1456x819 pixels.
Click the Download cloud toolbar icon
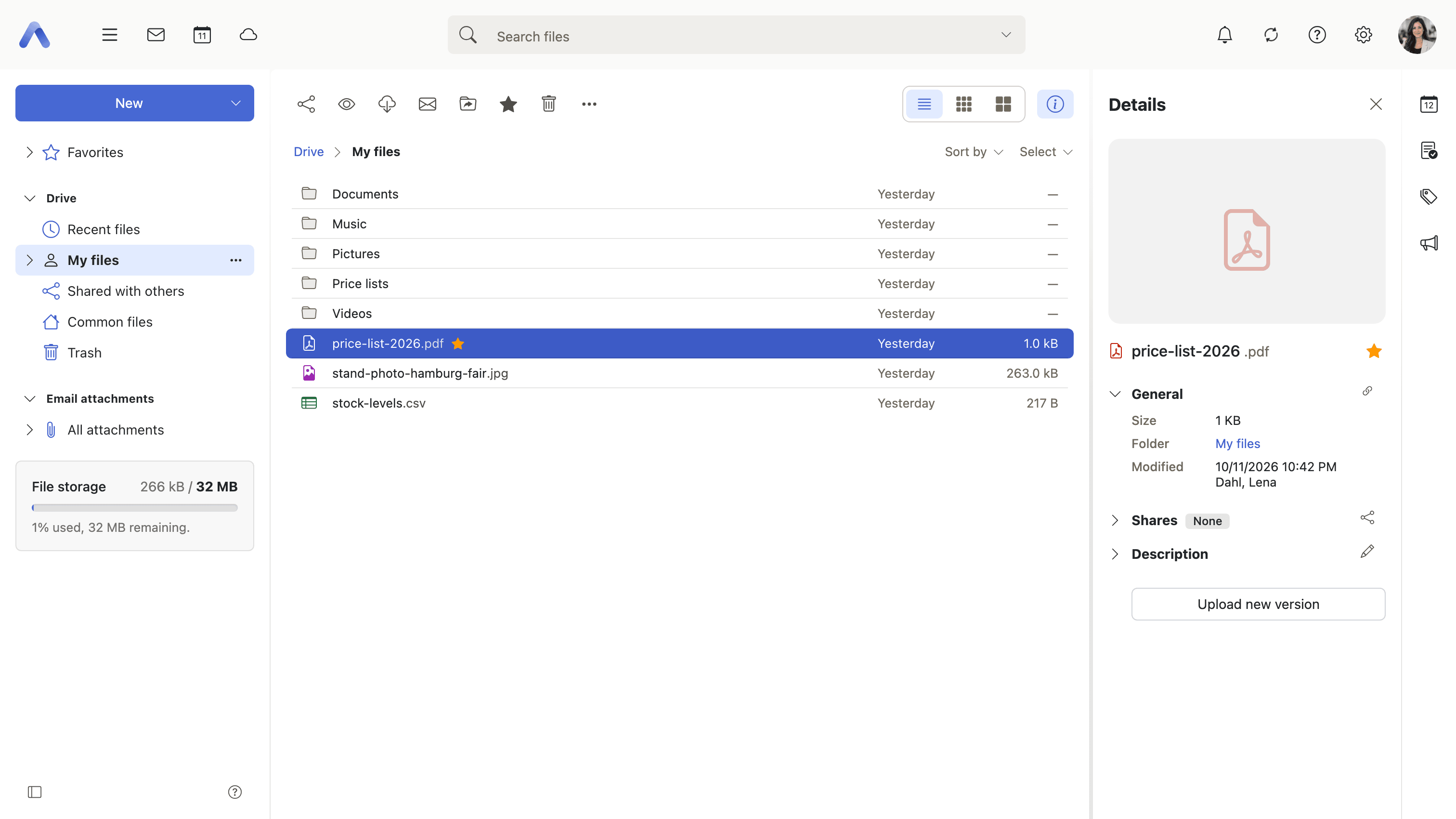click(x=387, y=104)
